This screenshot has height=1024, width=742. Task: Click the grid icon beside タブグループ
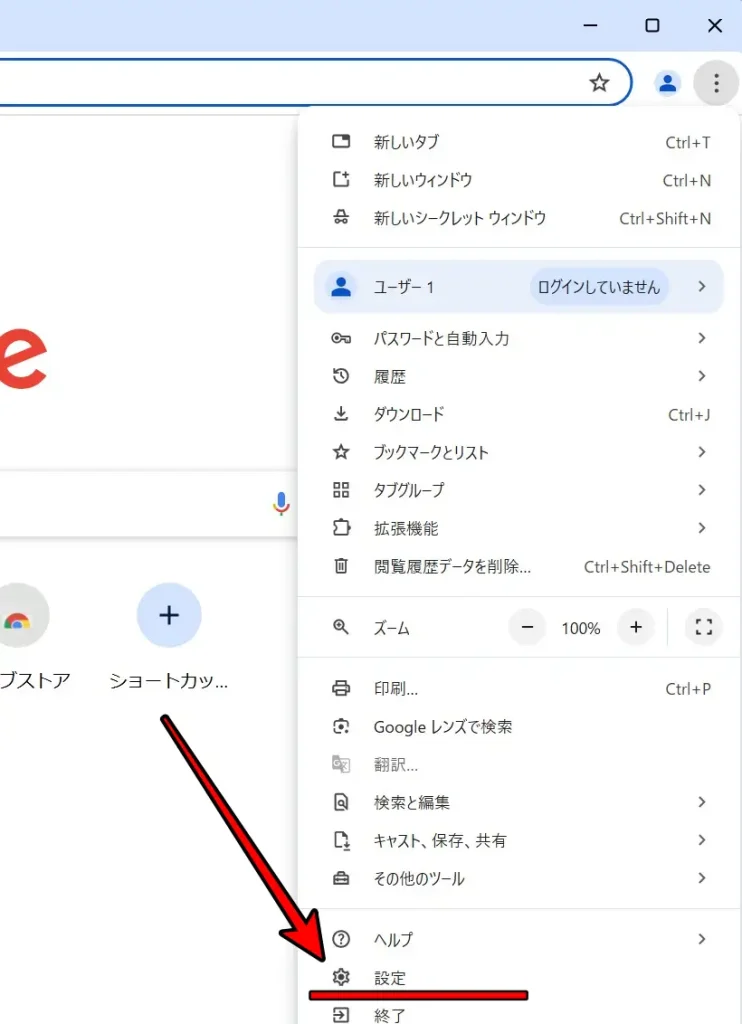pyautogui.click(x=341, y=490)
